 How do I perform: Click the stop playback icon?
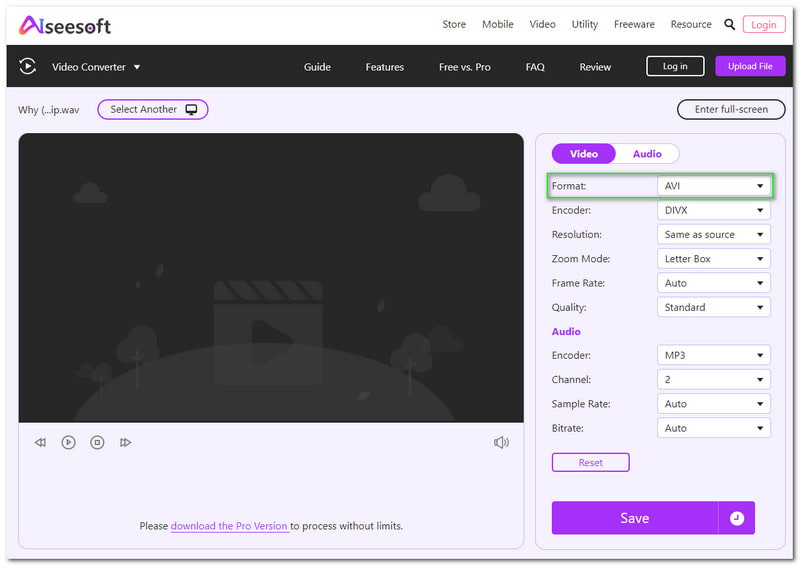[x=97, y=442]
